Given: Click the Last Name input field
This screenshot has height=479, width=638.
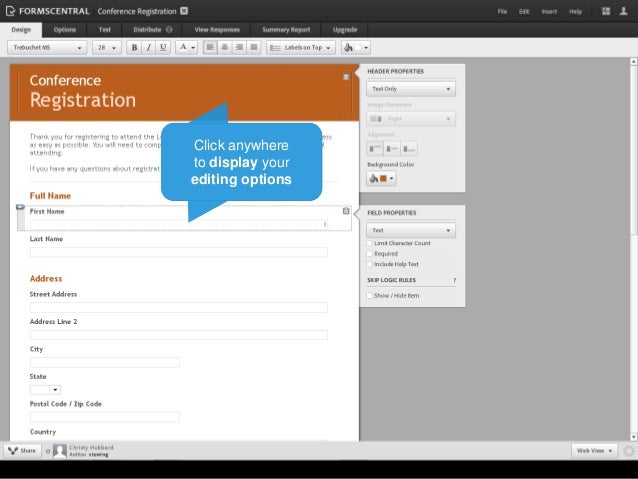Looking at the screenshot, I should tap(179, 252).
